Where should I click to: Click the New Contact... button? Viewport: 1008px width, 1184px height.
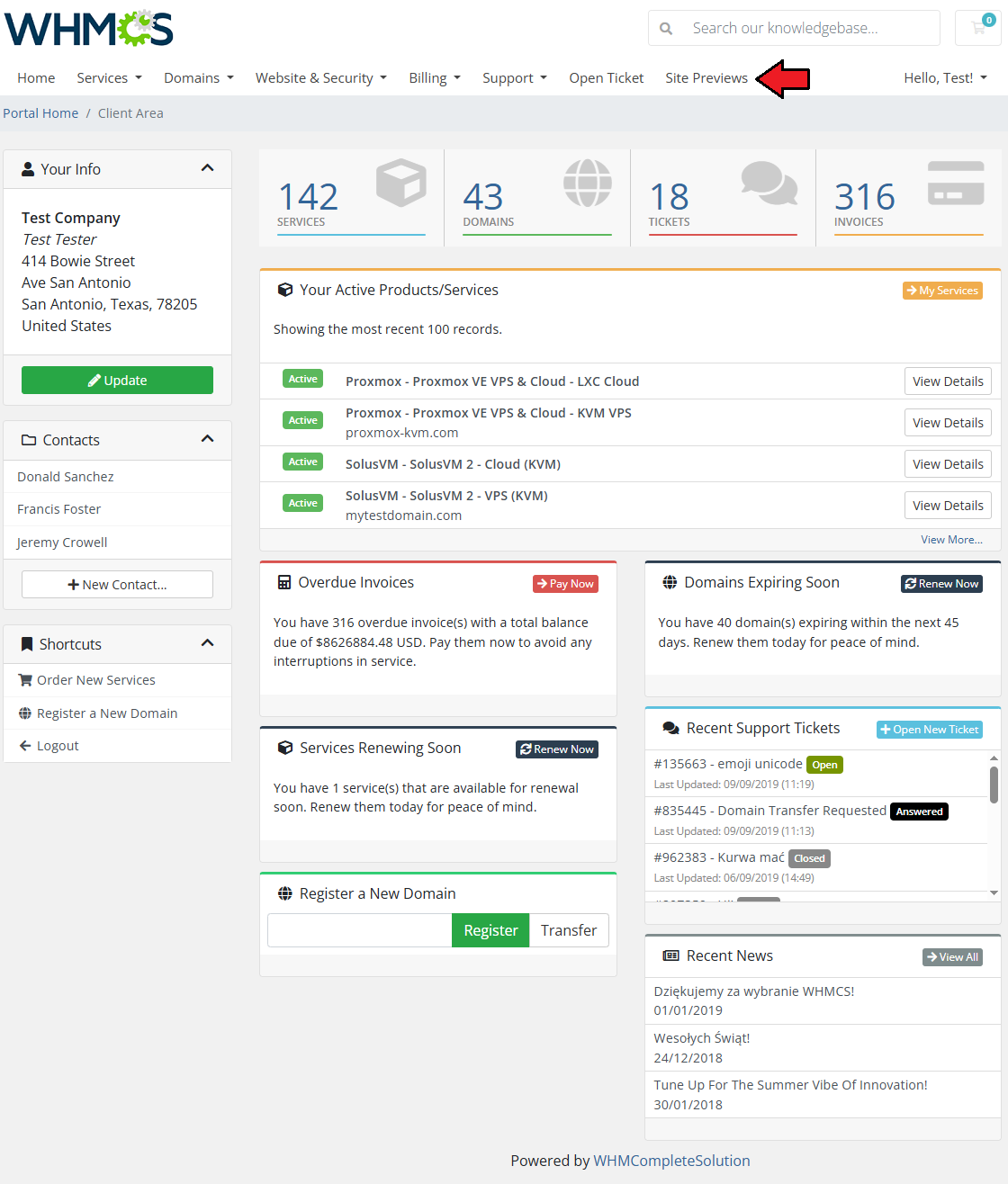coord(117,585)
